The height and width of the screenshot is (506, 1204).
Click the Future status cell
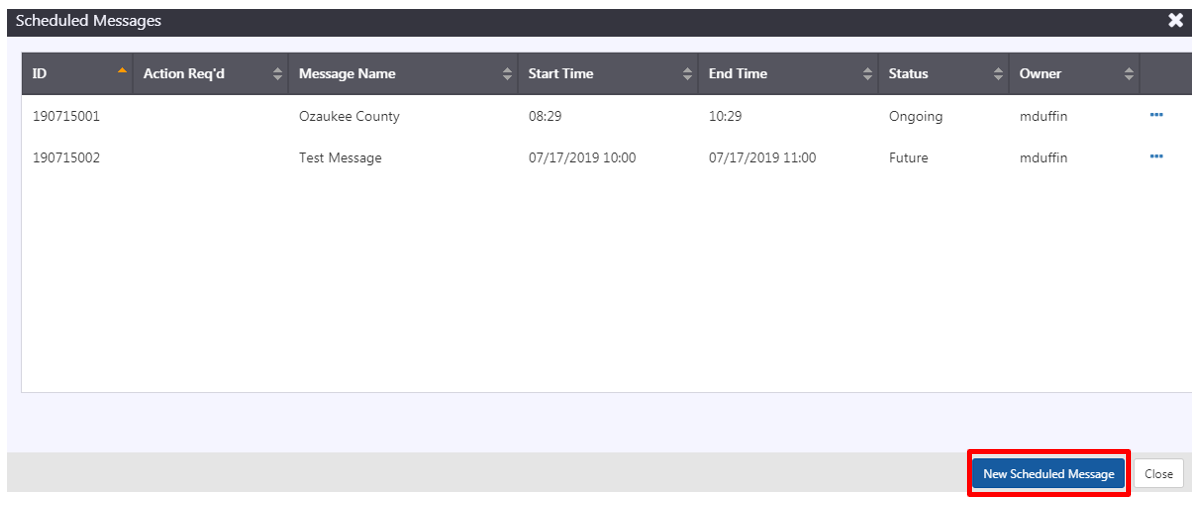908,158
